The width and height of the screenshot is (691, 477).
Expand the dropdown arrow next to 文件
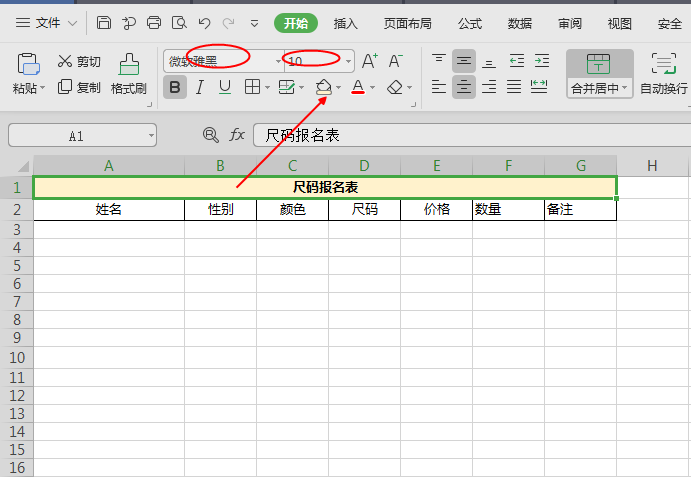[x=73, y=23]
